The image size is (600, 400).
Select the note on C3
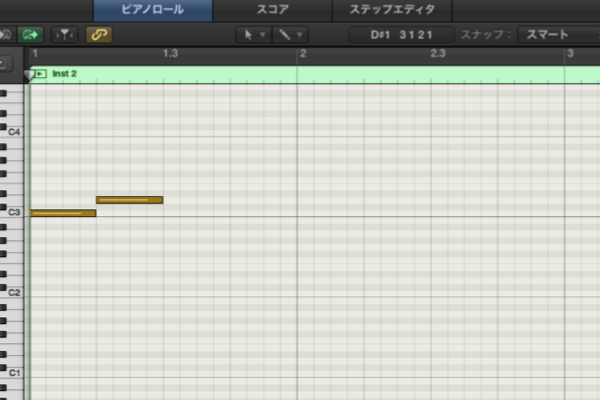63,213
